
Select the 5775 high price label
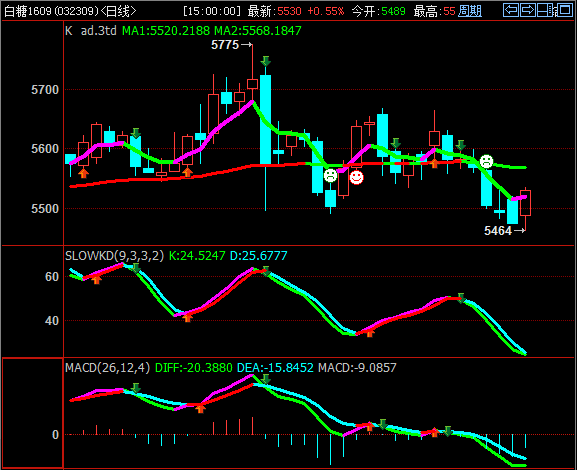225,45
